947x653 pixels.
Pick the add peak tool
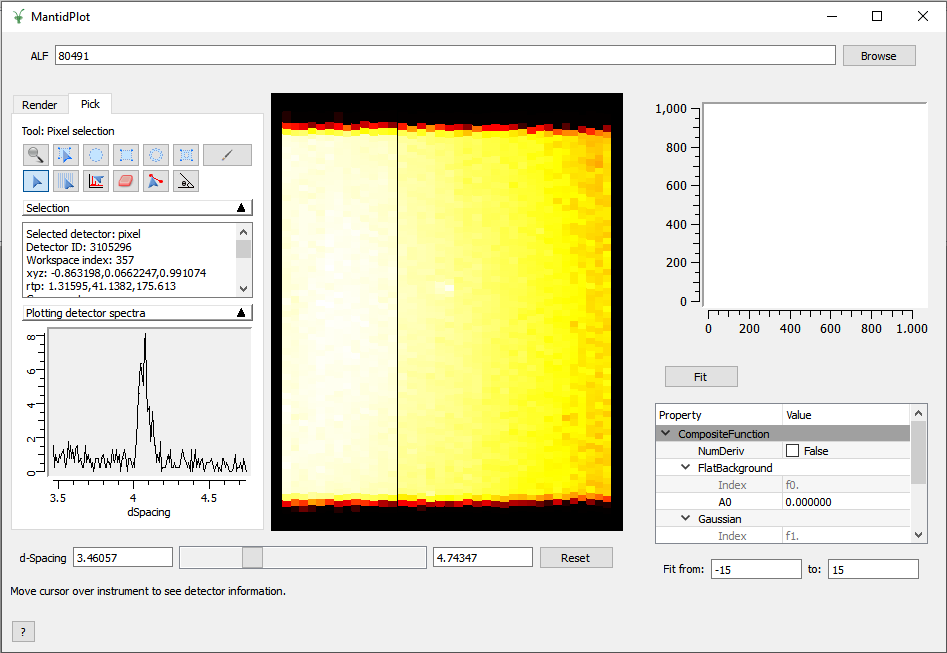coord(95,181)
